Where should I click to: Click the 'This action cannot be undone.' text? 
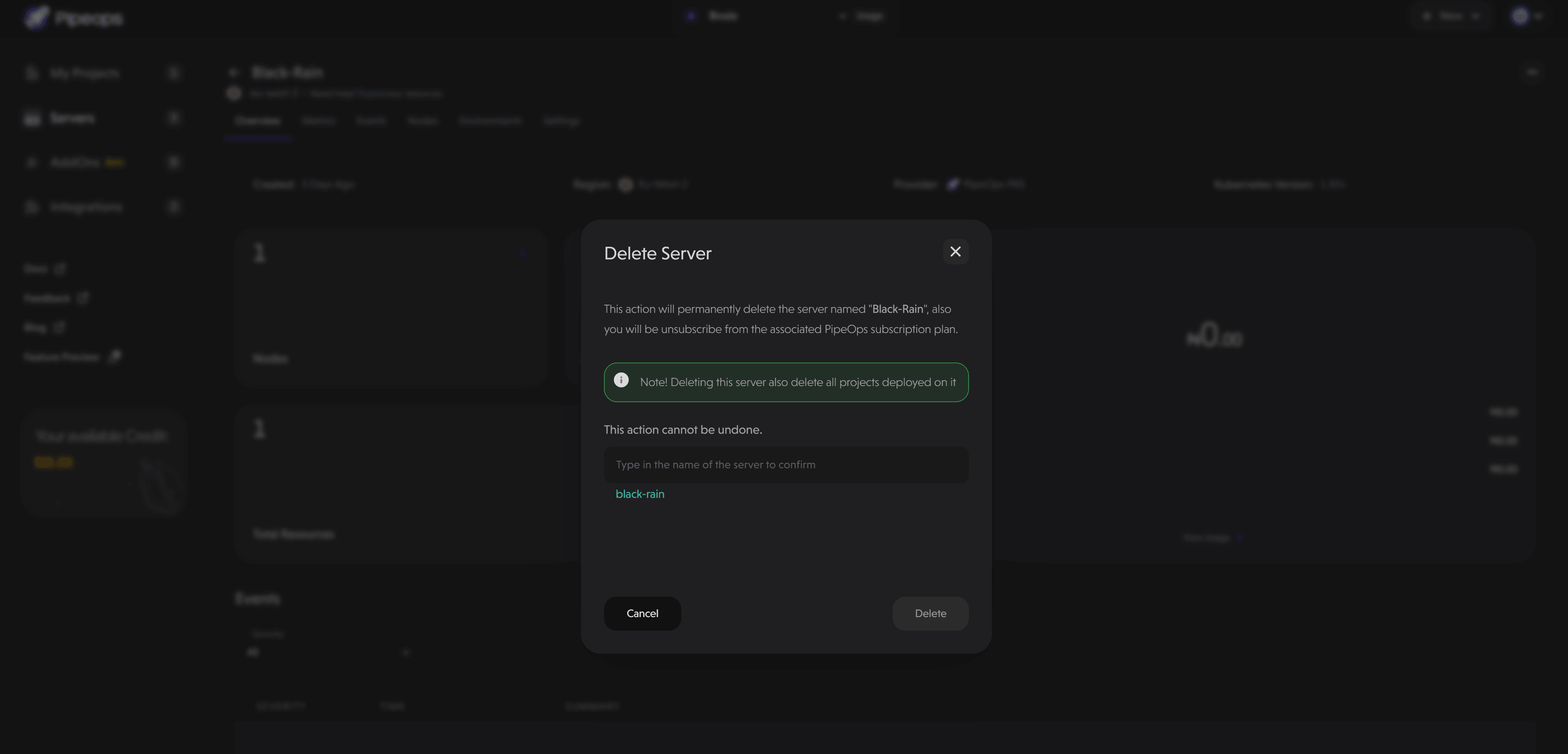[683, 429]
